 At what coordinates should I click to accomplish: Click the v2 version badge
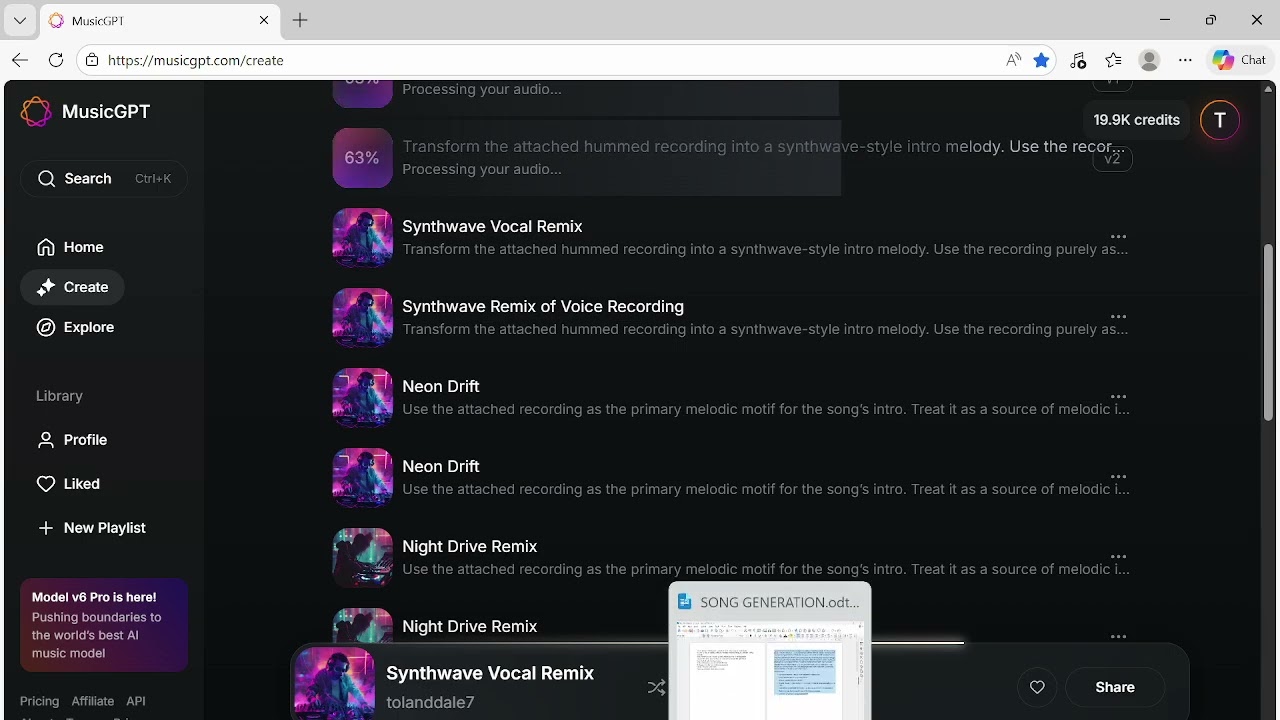point(1112,159)
